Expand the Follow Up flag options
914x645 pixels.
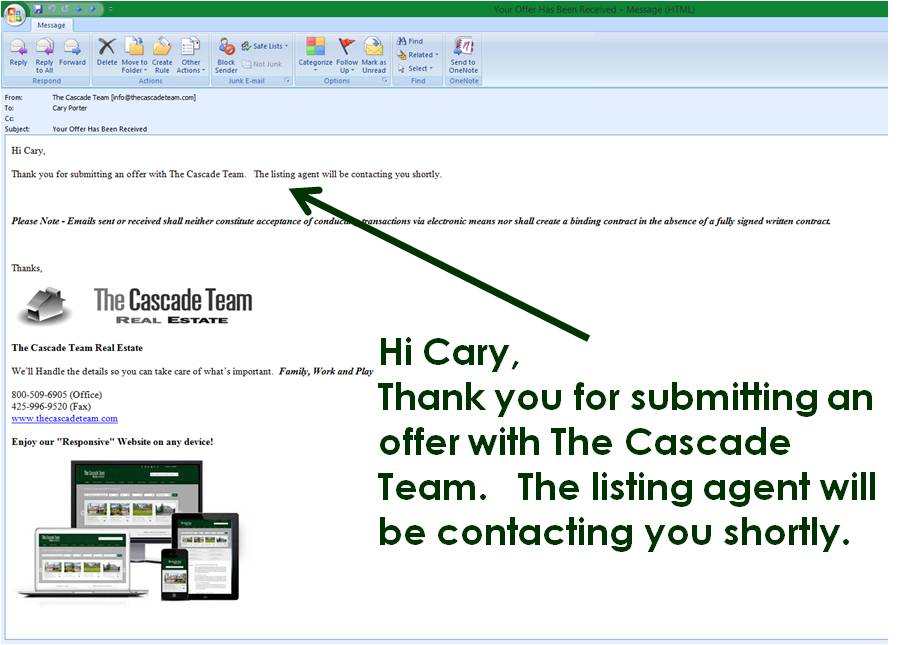[x=346, y=53]
